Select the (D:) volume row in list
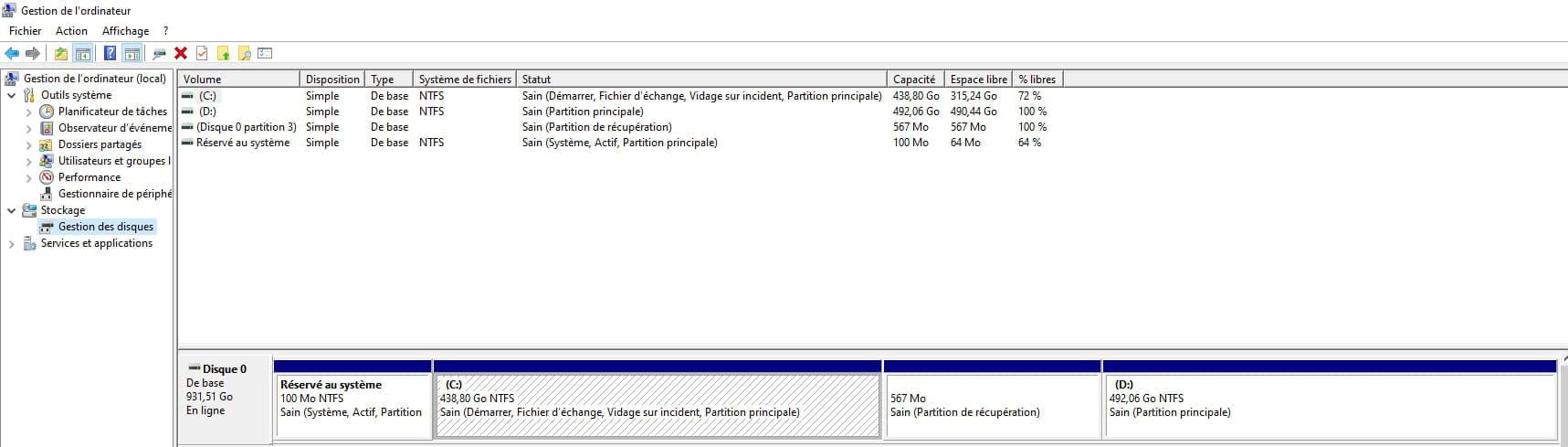This screenshot has height=447, width=1568. click(x=621, y=112)
